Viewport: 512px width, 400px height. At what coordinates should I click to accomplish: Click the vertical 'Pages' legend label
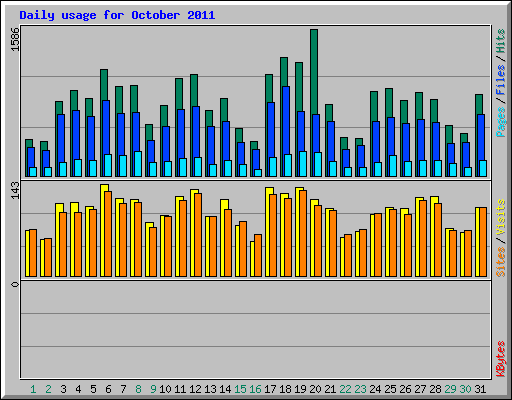(x=501, y=122)
